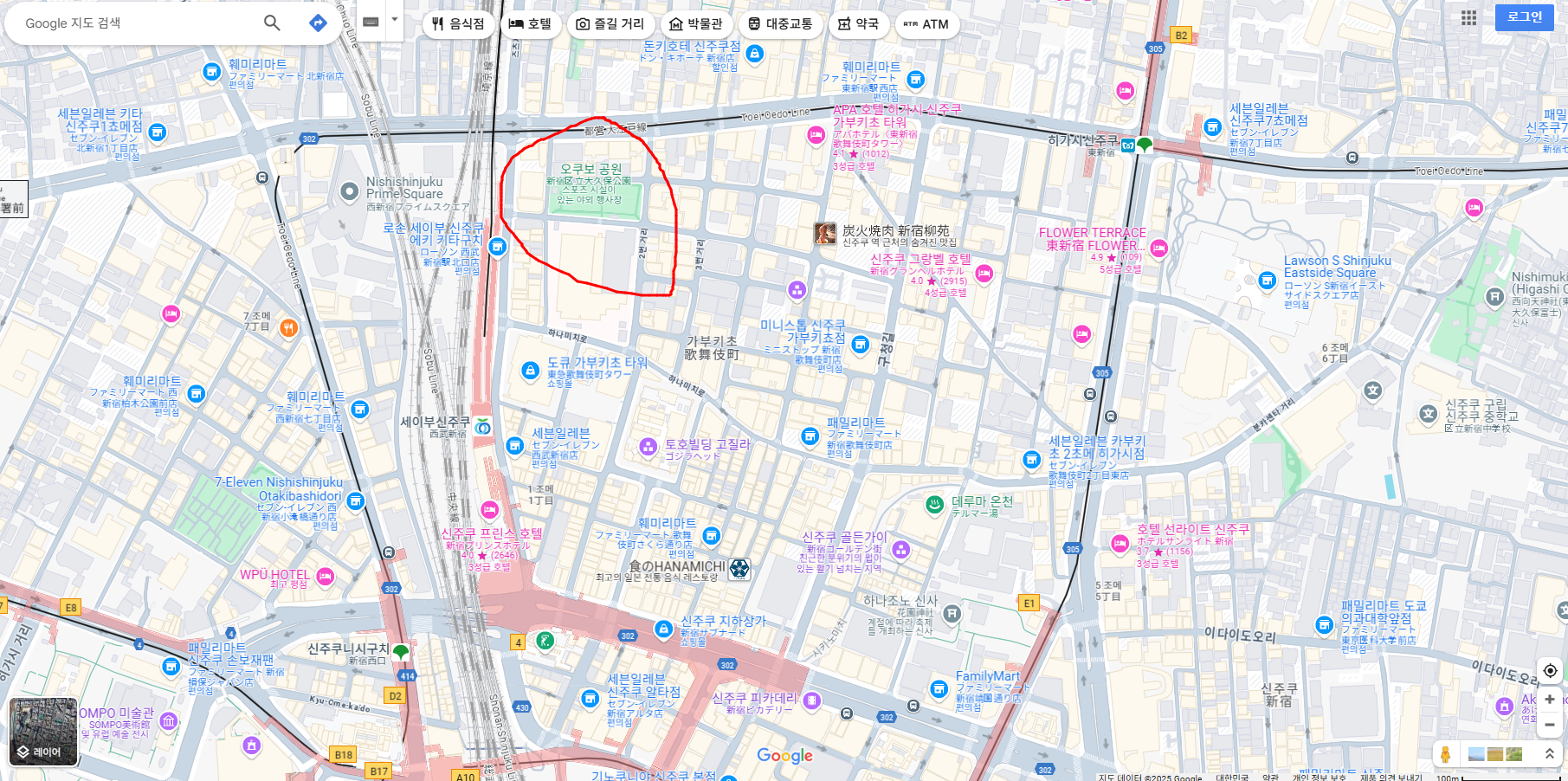Click the 신주쿠 지하상가 shopping pin
Viewport: 1568px width, 781px height.
[663, 629]
